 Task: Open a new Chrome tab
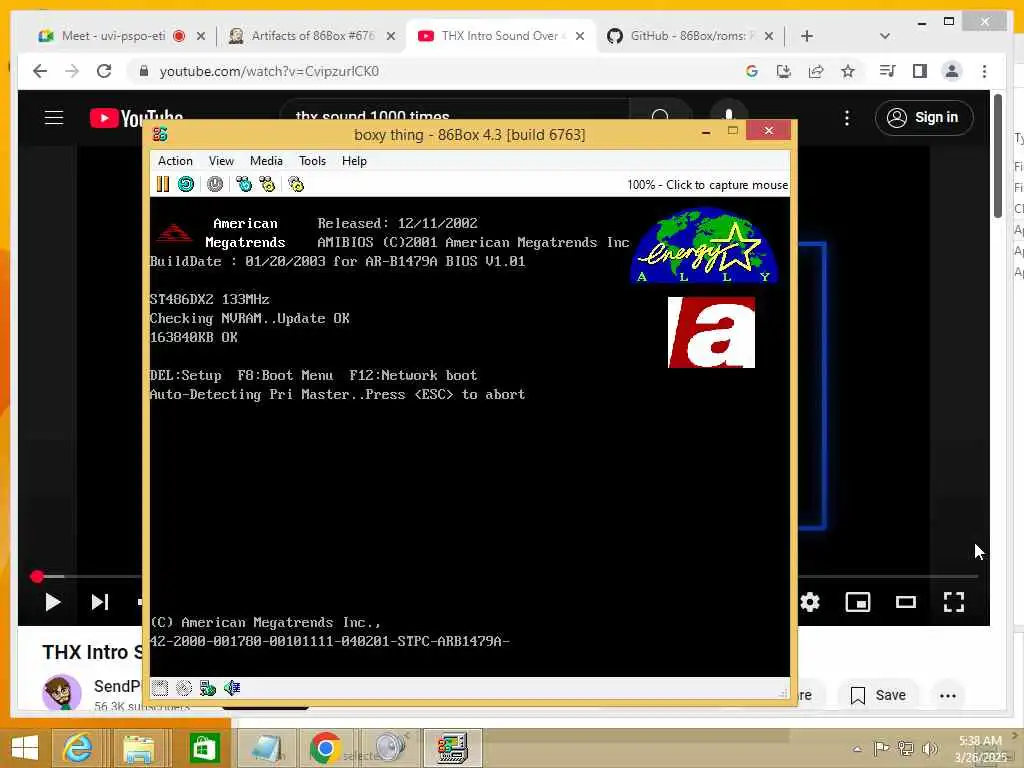coord(807,36)
